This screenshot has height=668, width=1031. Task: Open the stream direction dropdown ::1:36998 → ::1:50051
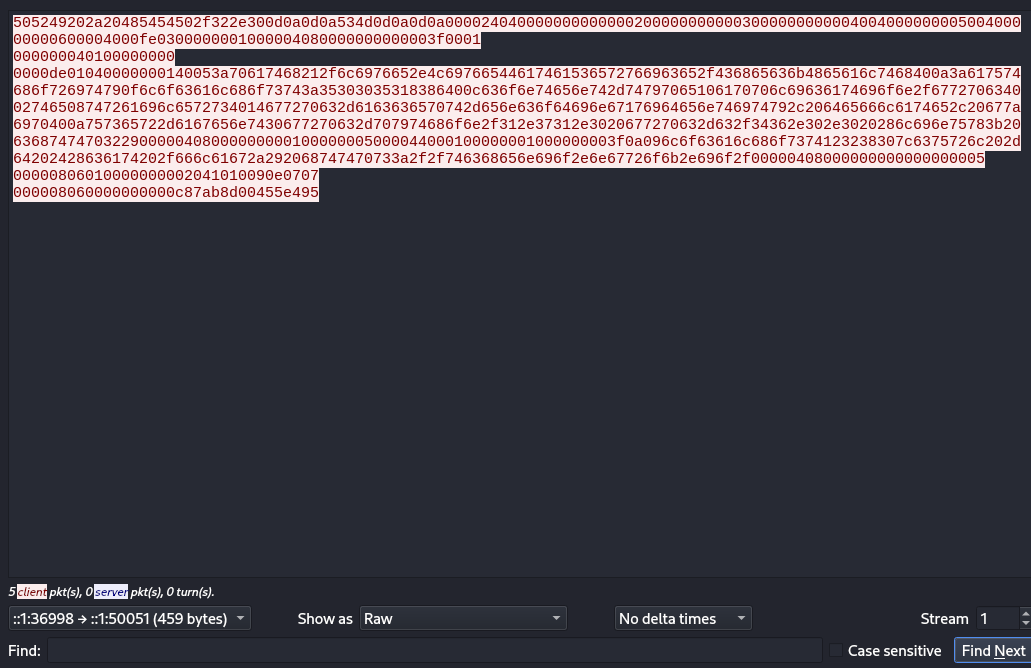click(129, 619)
